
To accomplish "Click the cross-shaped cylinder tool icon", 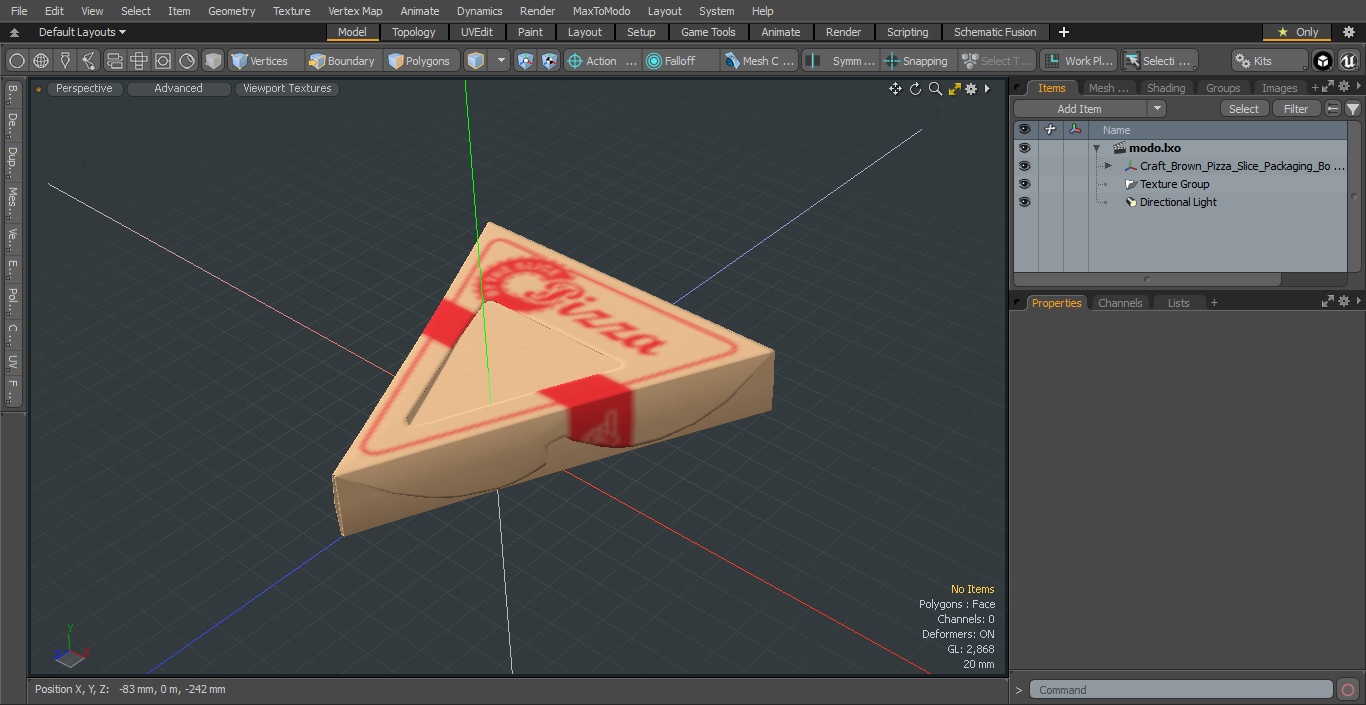I will click(x=139, y=61).
